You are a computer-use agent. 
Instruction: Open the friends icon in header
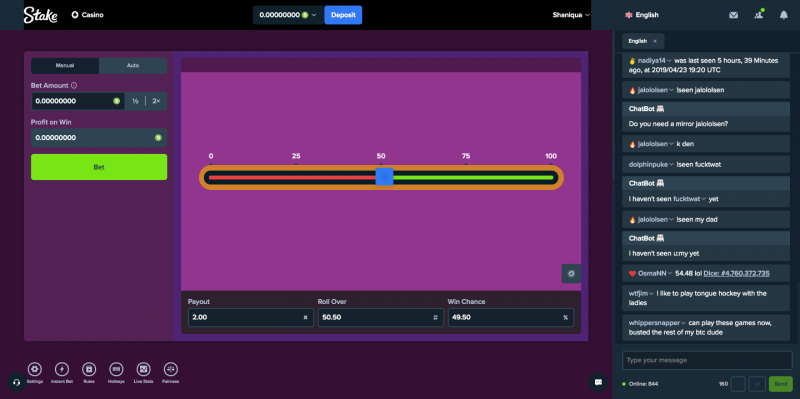[x=758, y=15]
